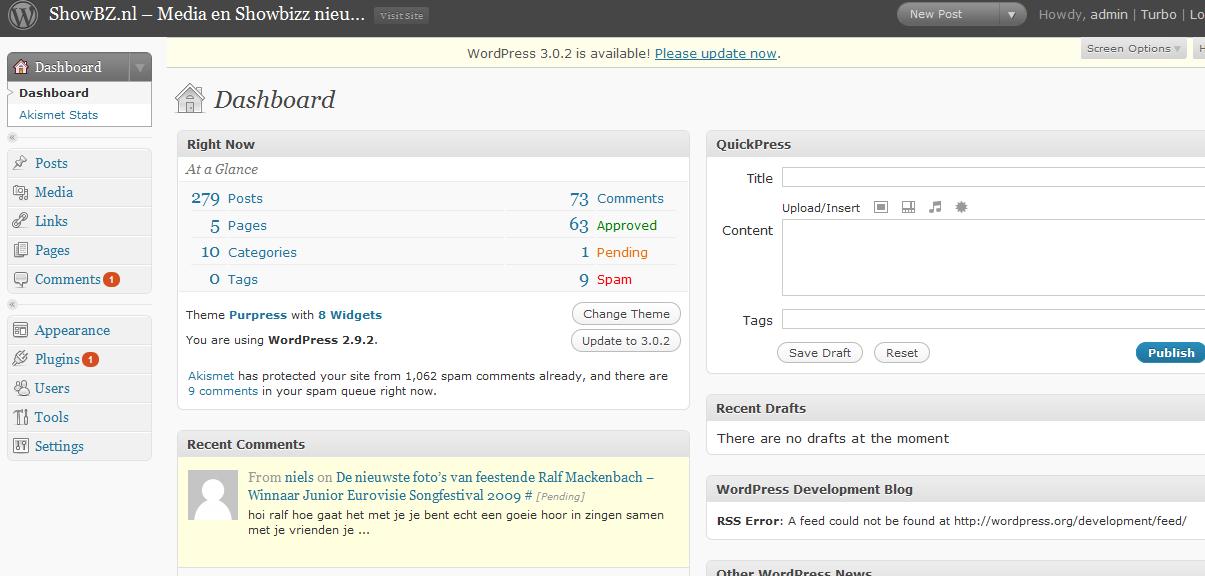This screenshot has width=1205, height=576.
Task: Open the 9 Spam comments link
Action: coord(605,279)
